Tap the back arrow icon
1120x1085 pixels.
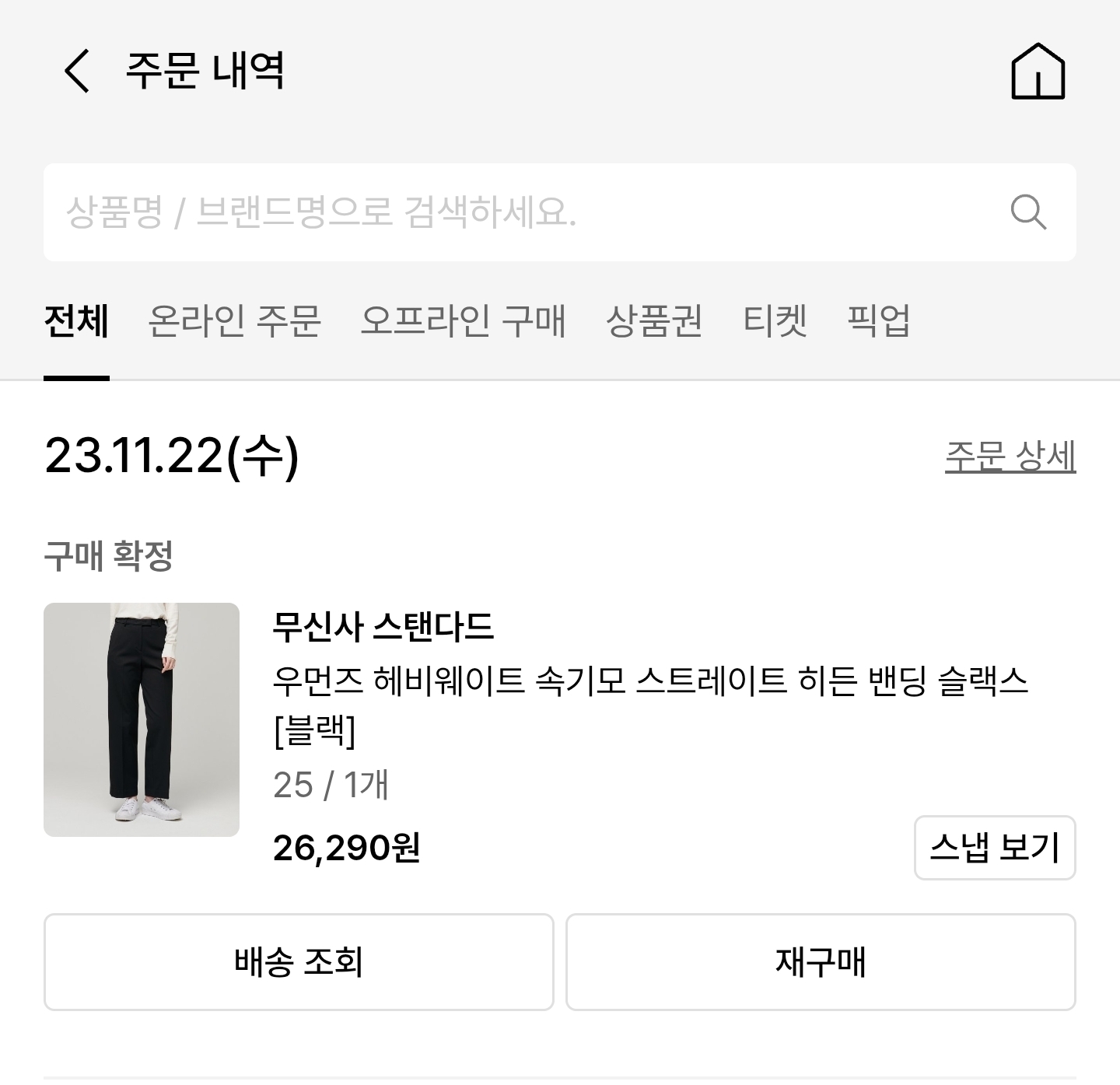[77, 71]
